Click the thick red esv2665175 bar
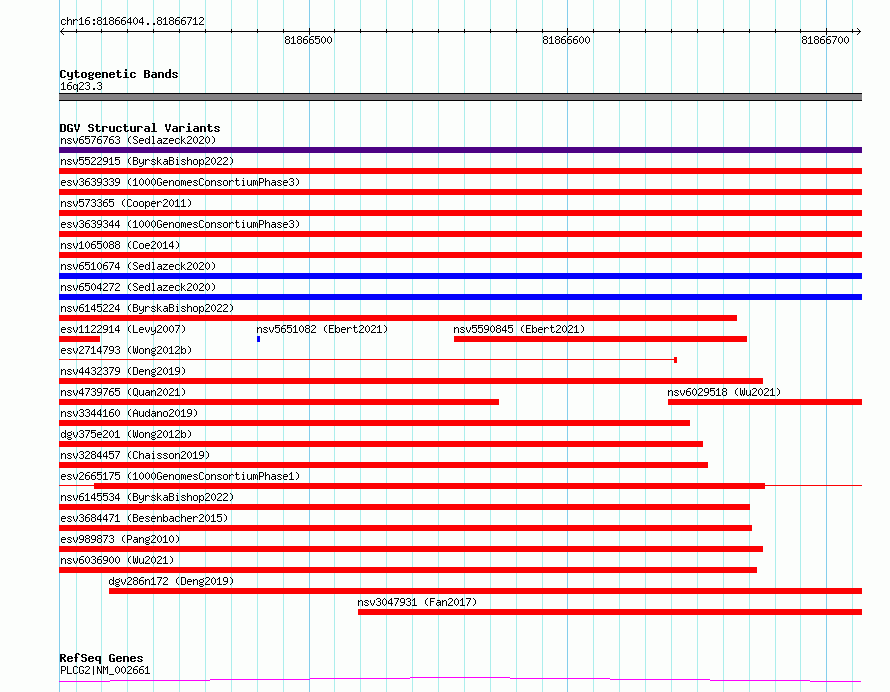The height and width of the screenshot is (692, 890). 430,486
